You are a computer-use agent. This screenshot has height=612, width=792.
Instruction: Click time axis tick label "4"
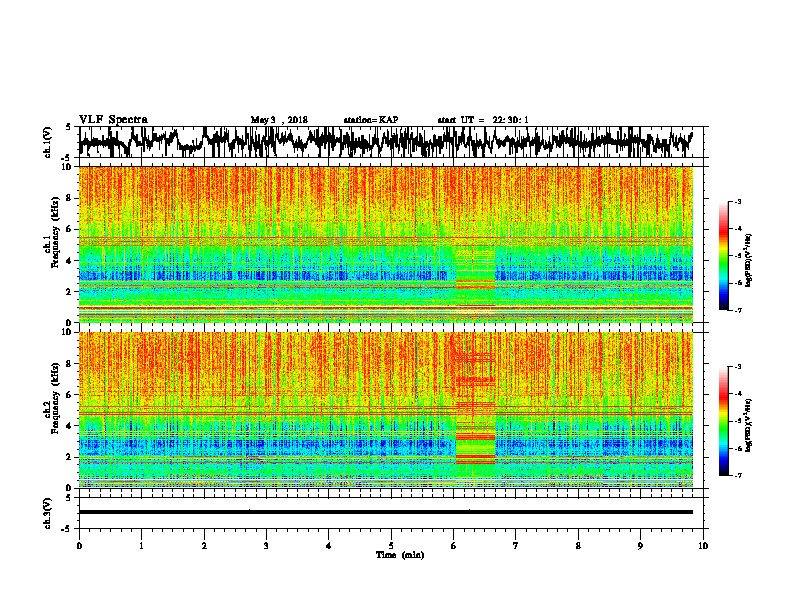point(329,546)
